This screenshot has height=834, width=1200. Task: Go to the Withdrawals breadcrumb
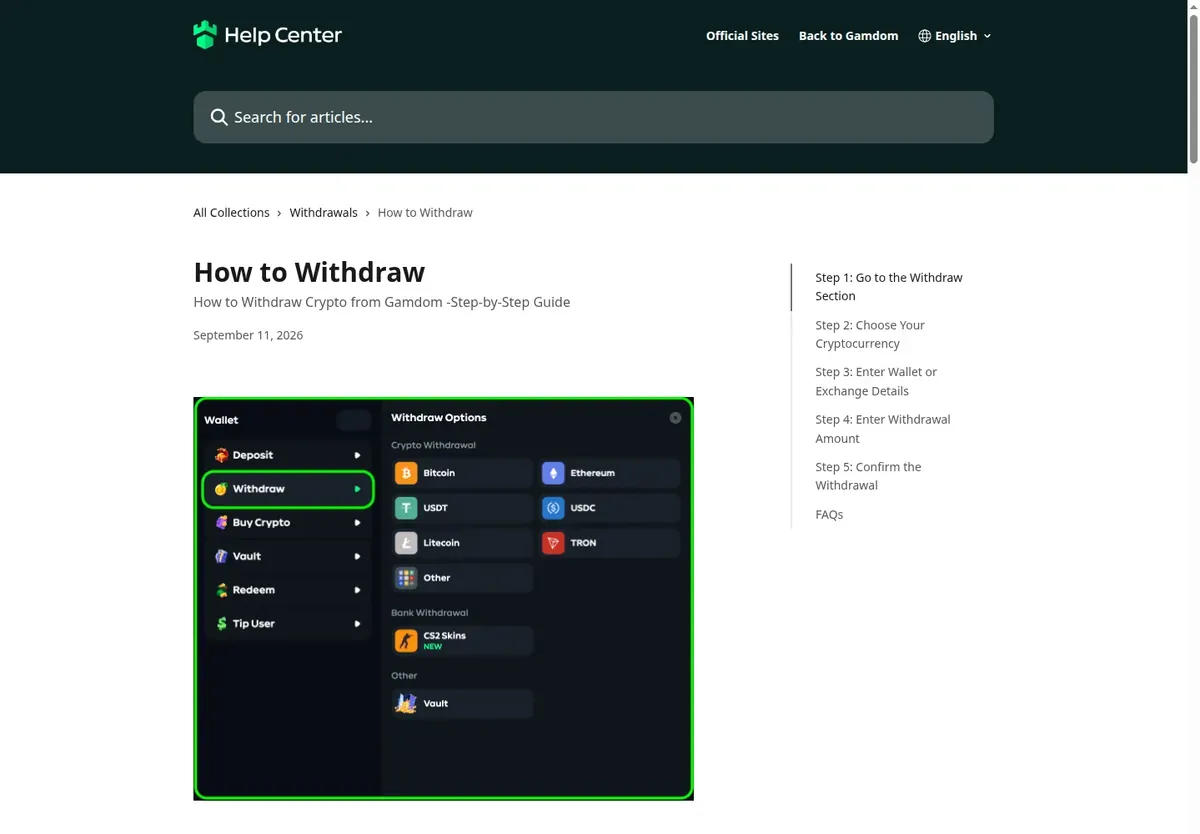[x=323, y=213]
